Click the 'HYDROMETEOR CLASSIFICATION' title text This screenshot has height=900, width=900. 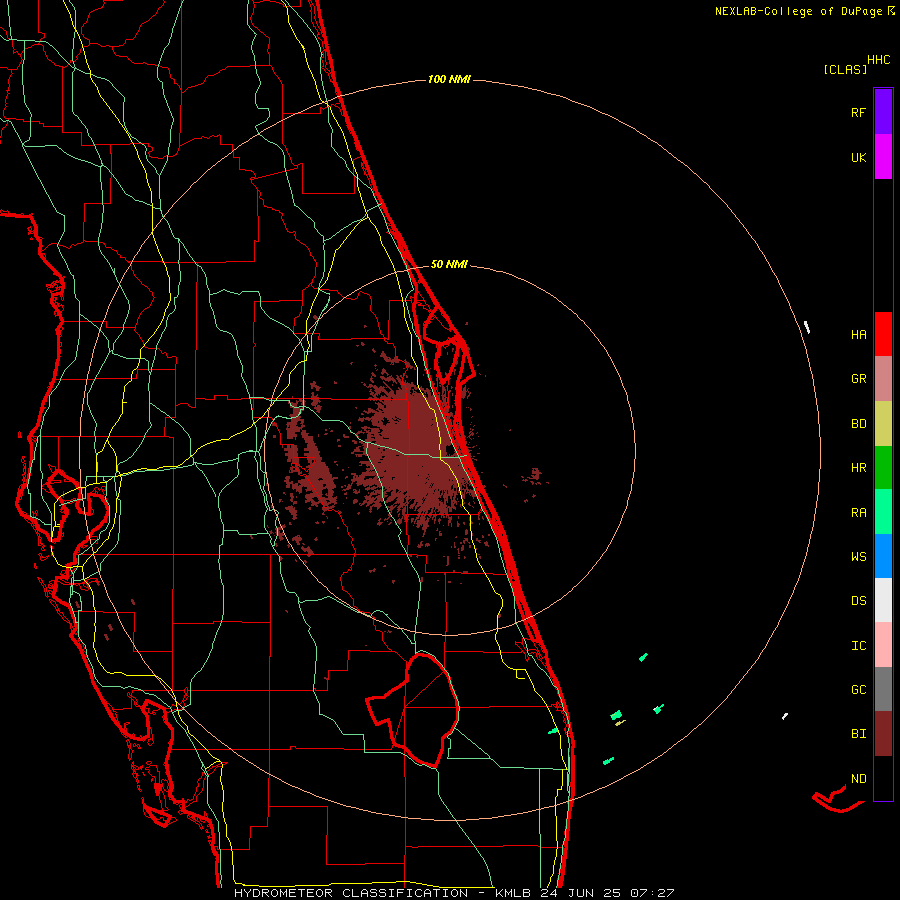coord(351,893)
